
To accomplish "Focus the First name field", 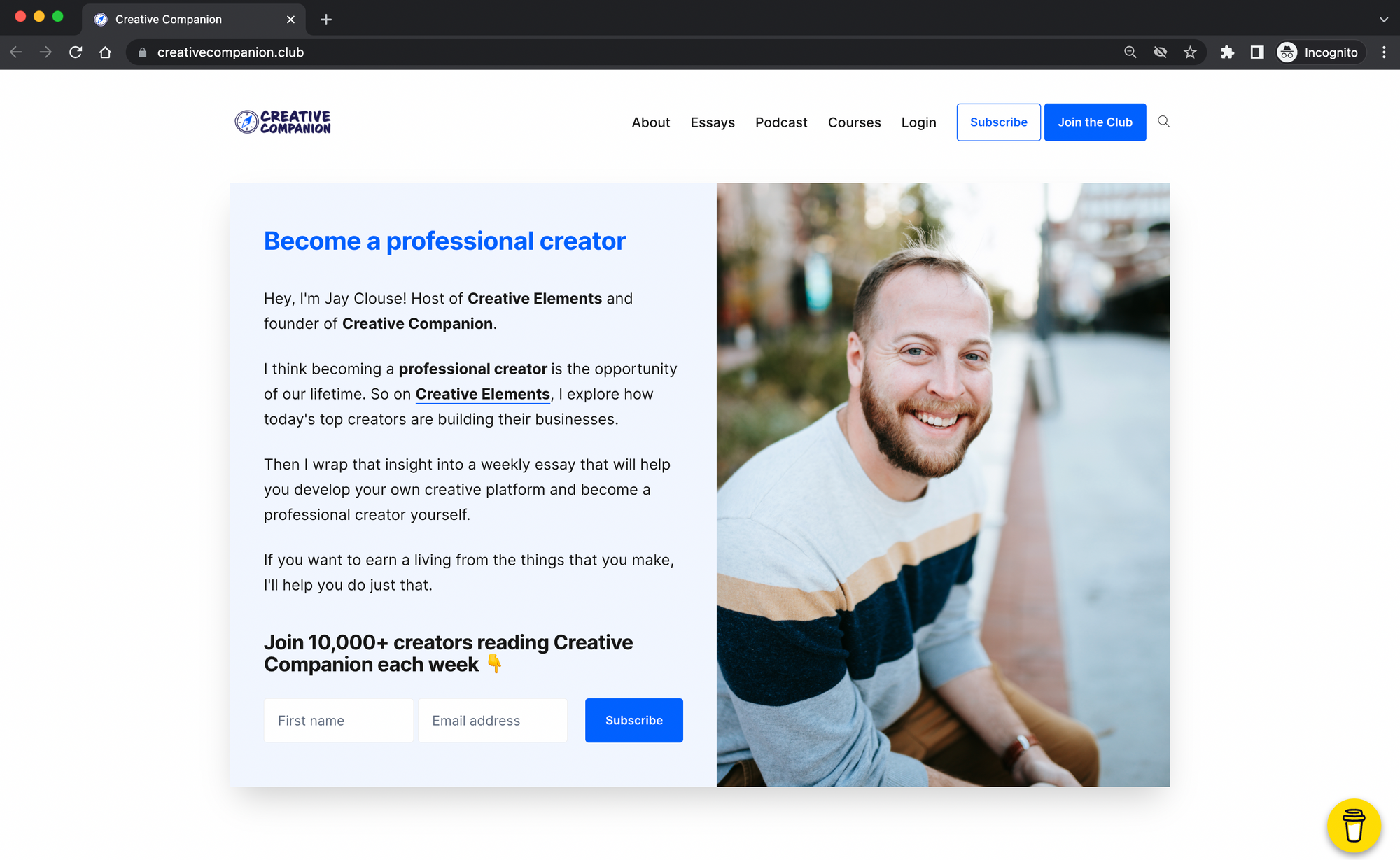I will click(x=339, y=721).
